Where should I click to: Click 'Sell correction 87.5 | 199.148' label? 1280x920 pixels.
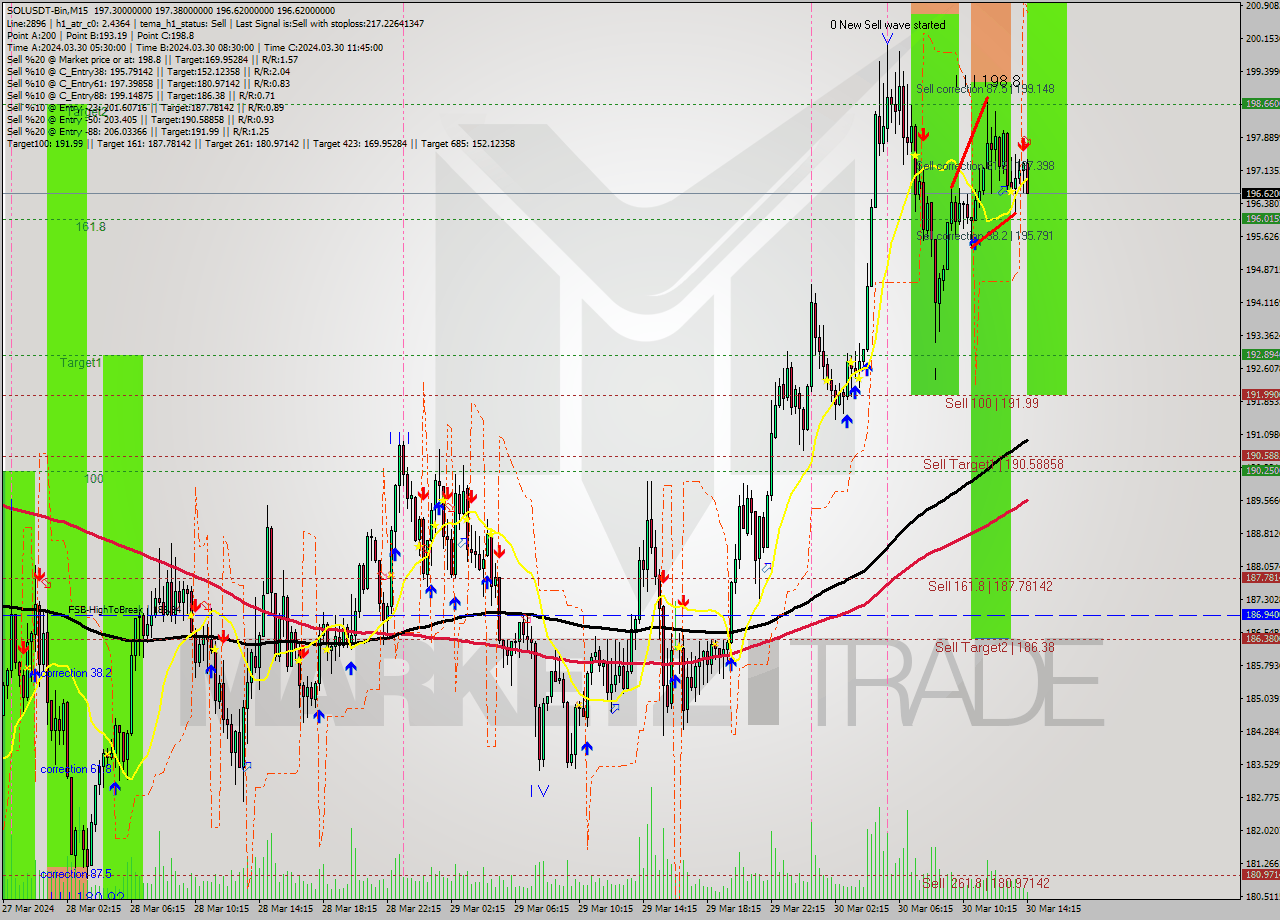coord(985,89)
